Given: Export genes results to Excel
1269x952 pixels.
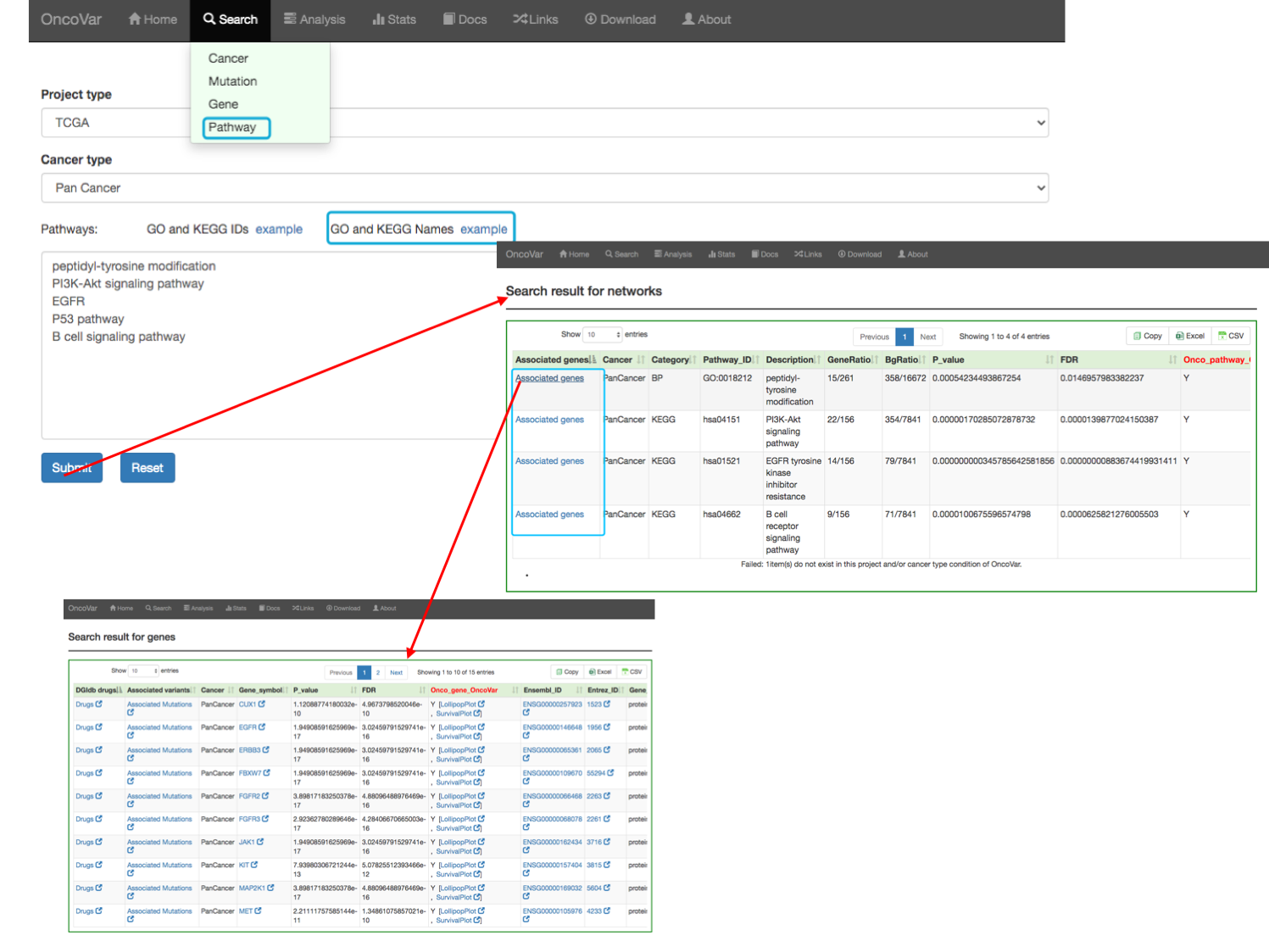Looking at the screenshot, I should tap(600, 671).
